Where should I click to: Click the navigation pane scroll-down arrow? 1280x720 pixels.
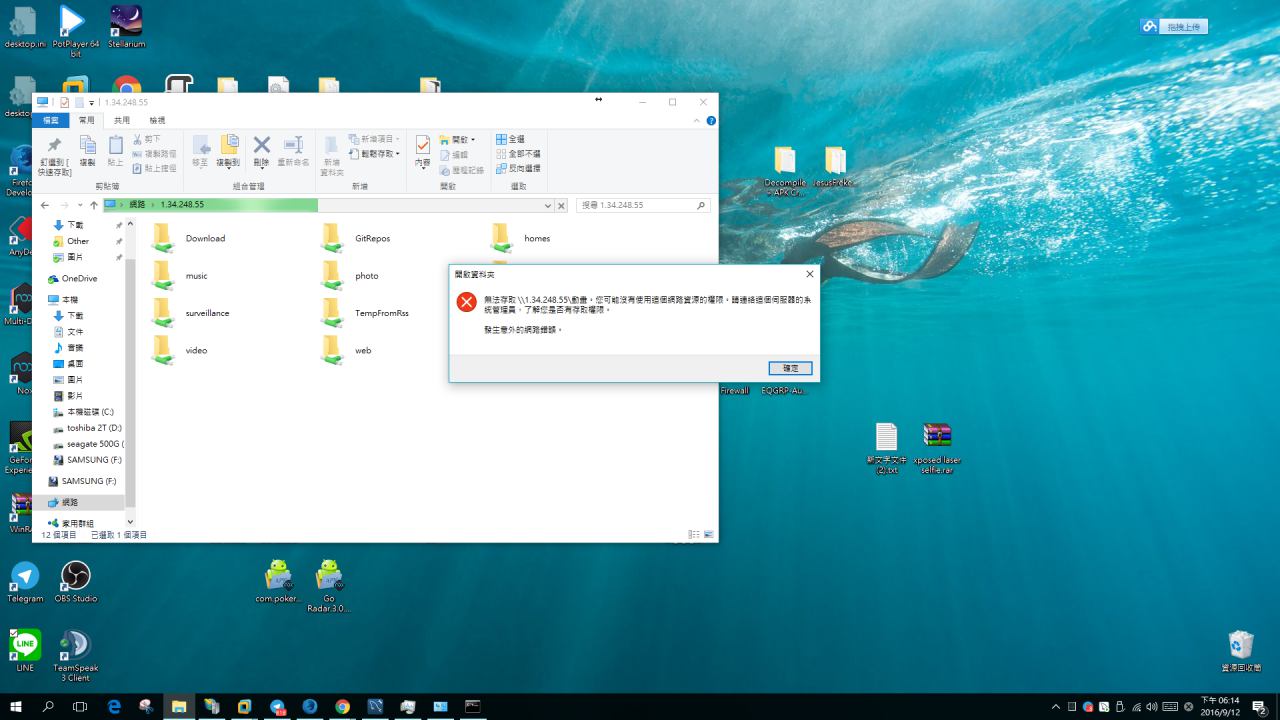click(130, 522)
